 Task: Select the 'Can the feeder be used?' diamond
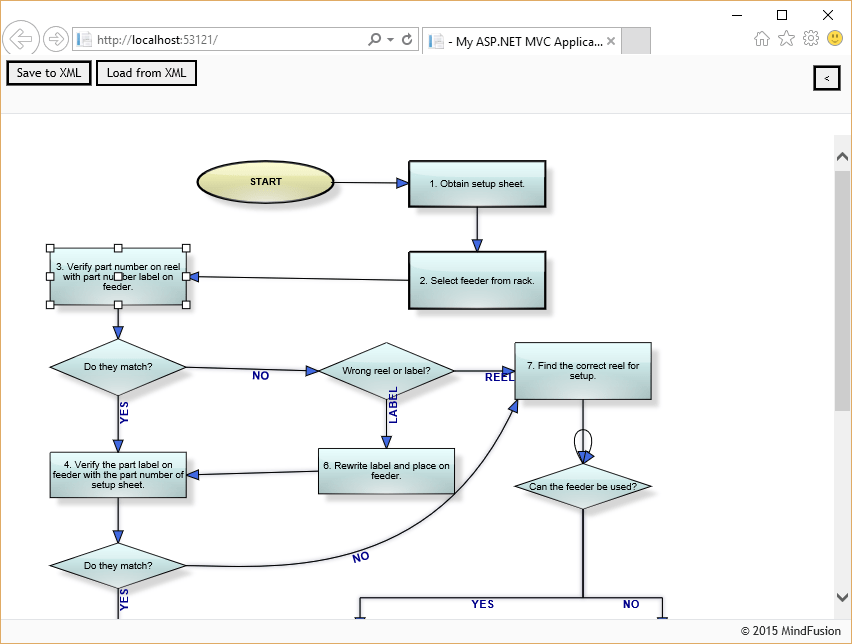583,487
